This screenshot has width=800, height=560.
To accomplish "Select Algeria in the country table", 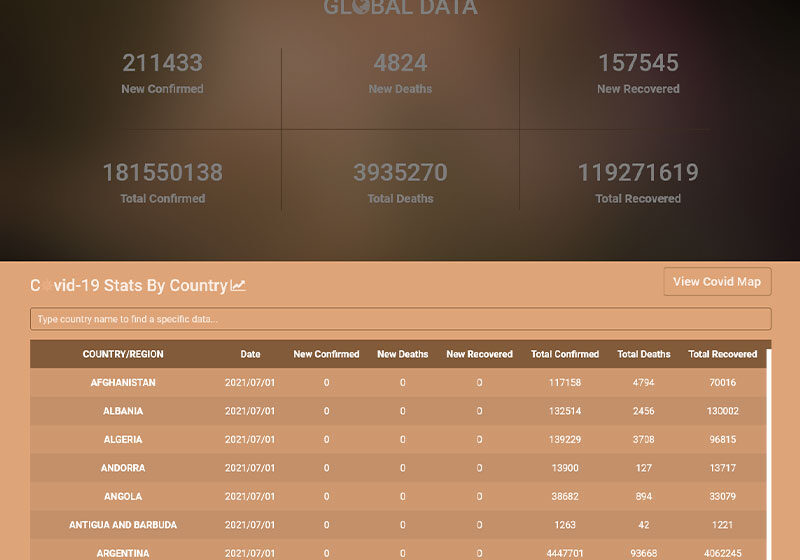I will point(123,440).
